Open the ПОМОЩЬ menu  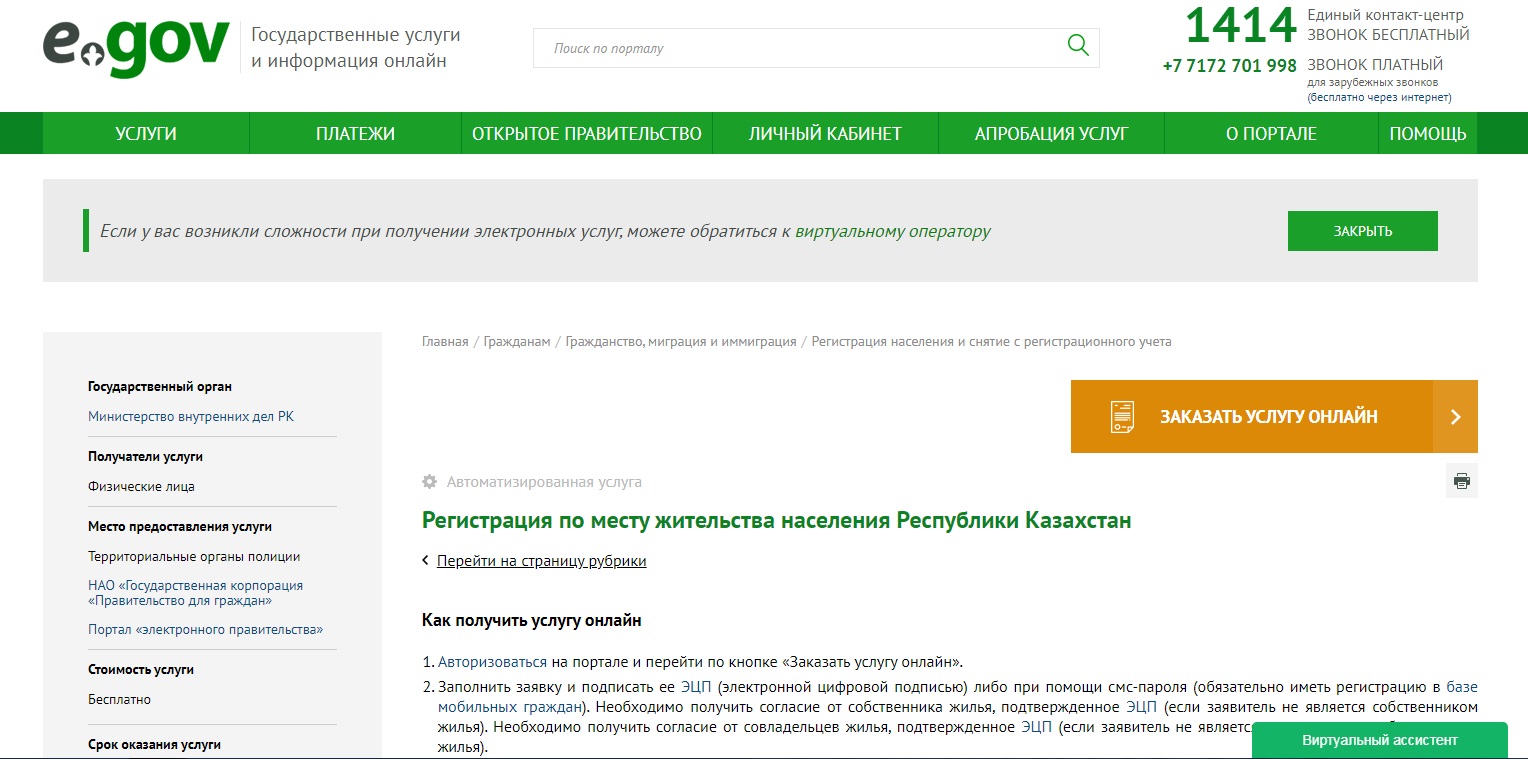point(1428,133)
